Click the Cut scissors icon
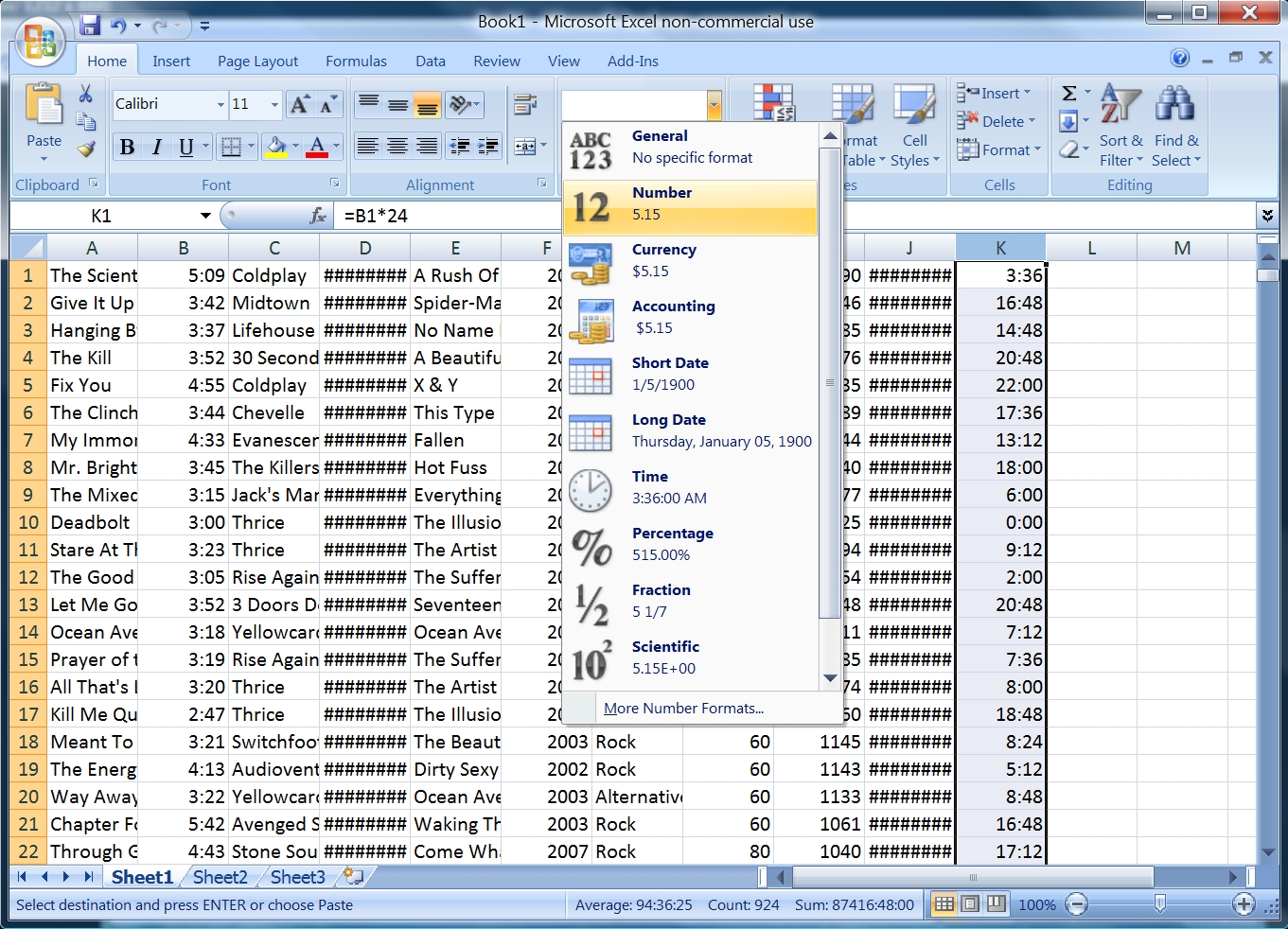The width and height of the screenshot is (1288, 929). pos(86,94)
